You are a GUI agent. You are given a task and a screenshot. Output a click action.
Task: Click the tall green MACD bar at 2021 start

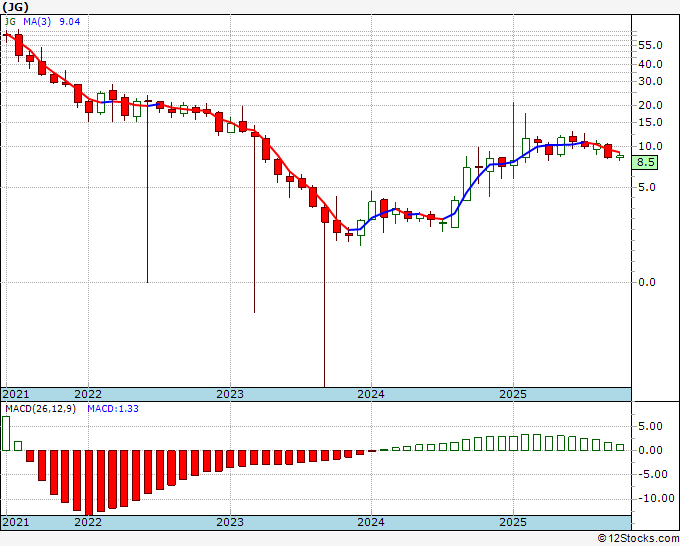tap(6, 433)
